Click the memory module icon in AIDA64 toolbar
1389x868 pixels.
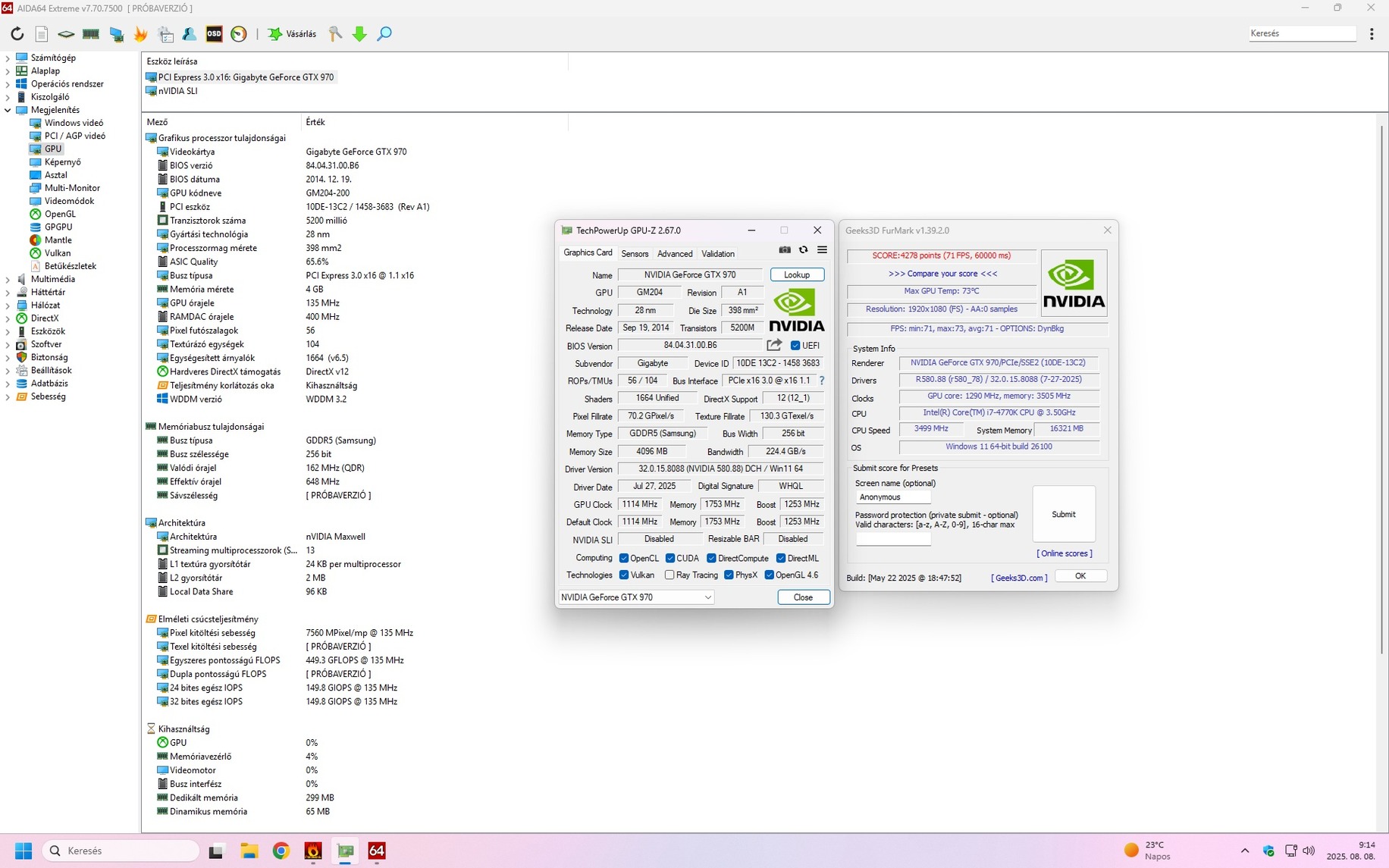[x=91, y=34]
